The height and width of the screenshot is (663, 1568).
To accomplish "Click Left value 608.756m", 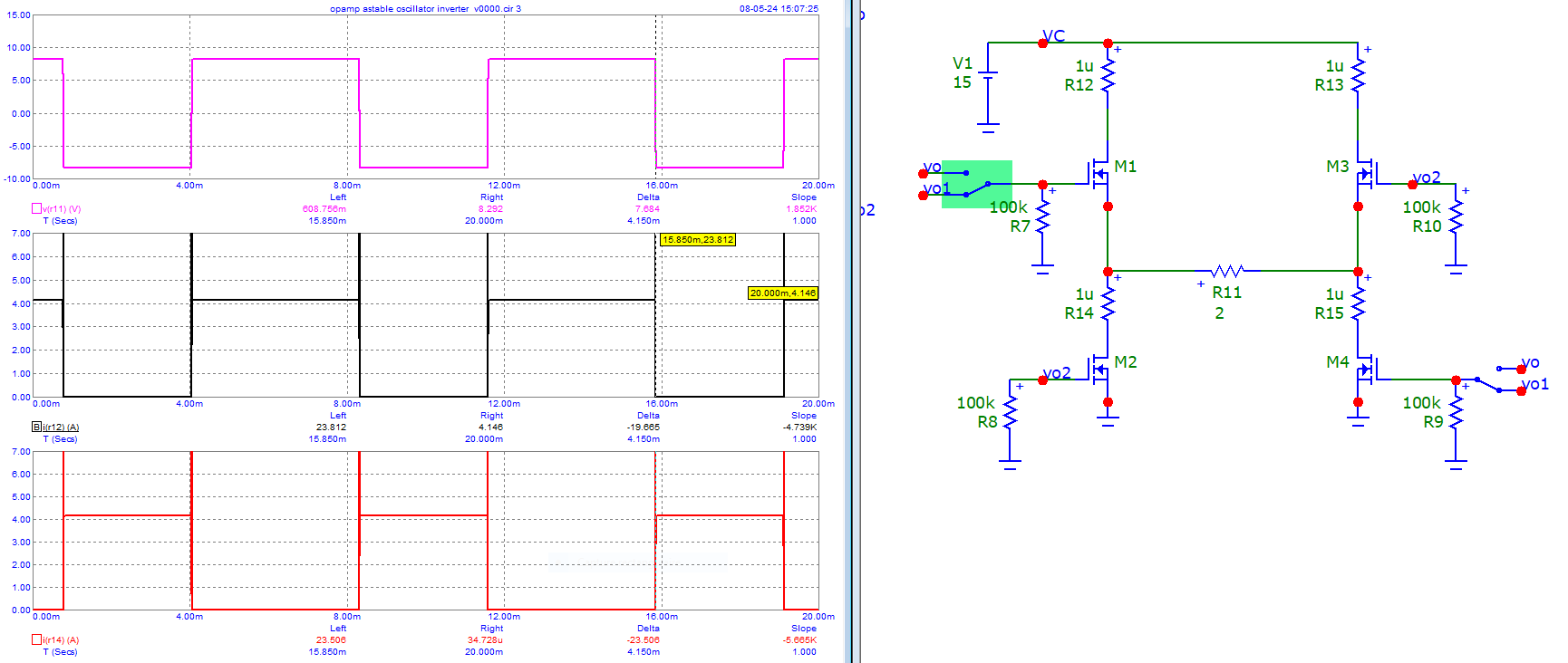I will coord(324,209).
